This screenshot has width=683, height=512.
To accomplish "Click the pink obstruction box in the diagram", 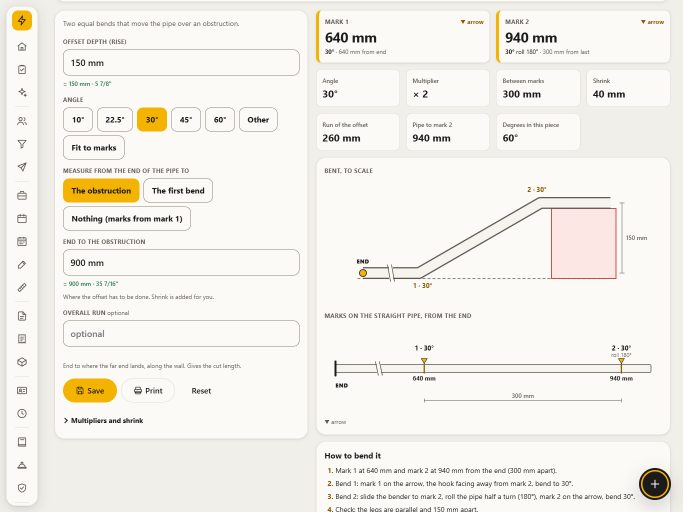I will click(x=584, y=243).
